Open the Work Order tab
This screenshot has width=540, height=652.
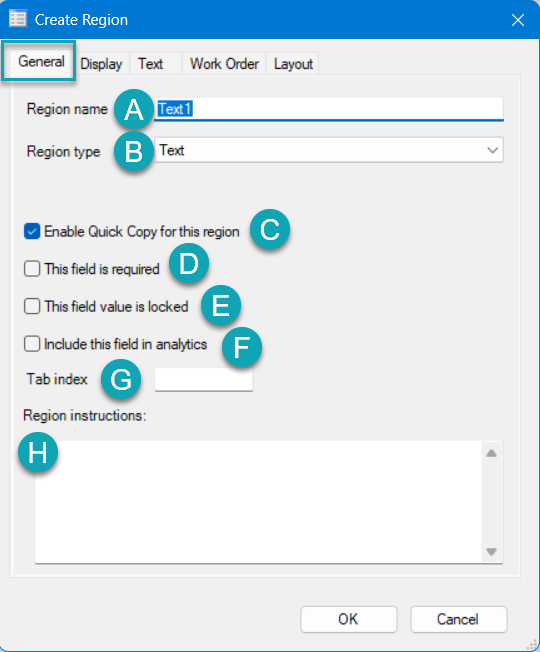coord(224,64)
